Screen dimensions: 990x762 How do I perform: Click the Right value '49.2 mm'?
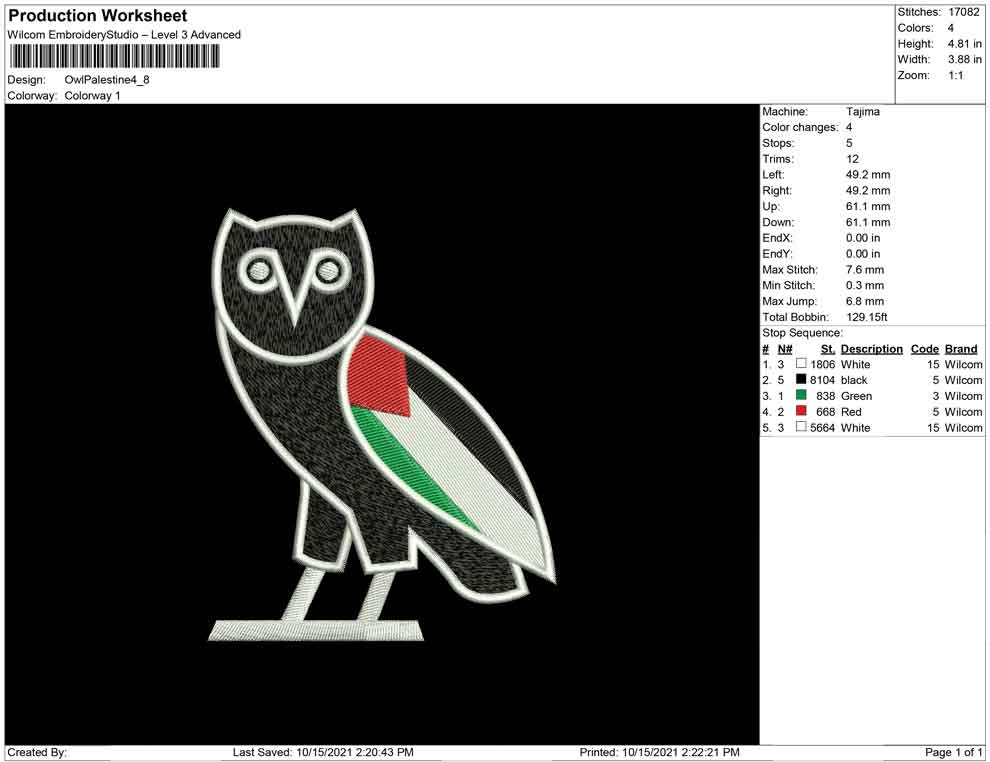(868, 191)
